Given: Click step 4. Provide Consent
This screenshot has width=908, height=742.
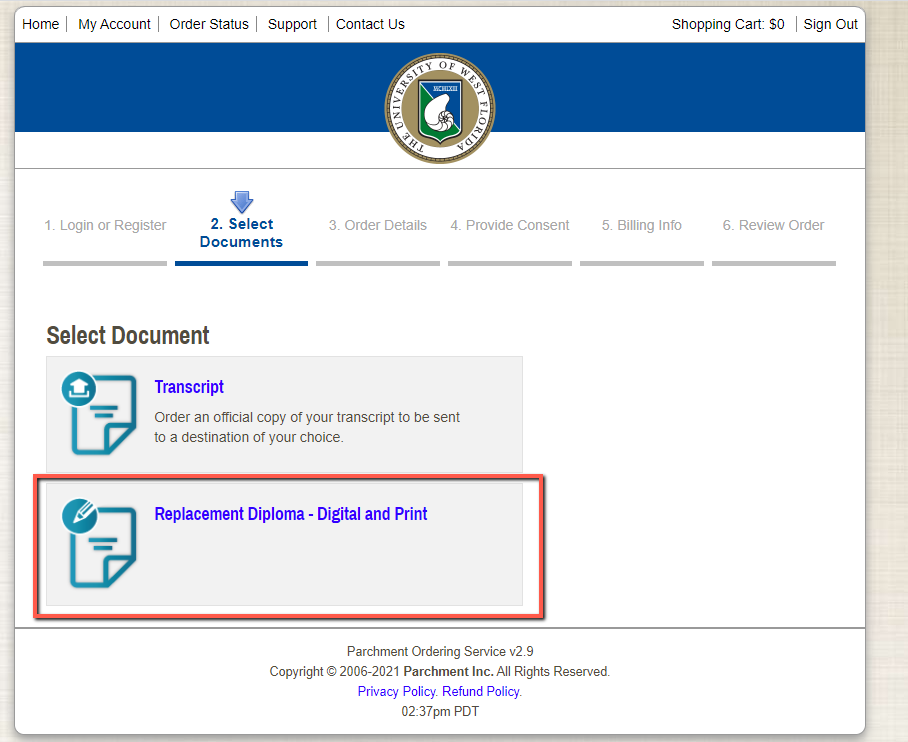Looking at the screenshot, I should click(510, 225).
